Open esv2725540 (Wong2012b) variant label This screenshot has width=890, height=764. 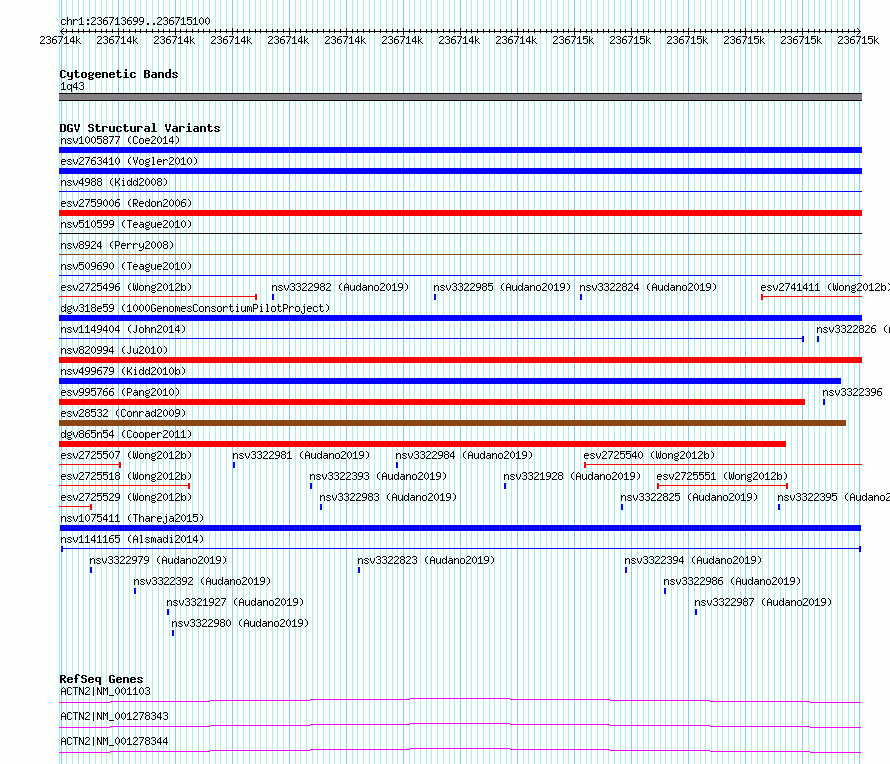649,455
